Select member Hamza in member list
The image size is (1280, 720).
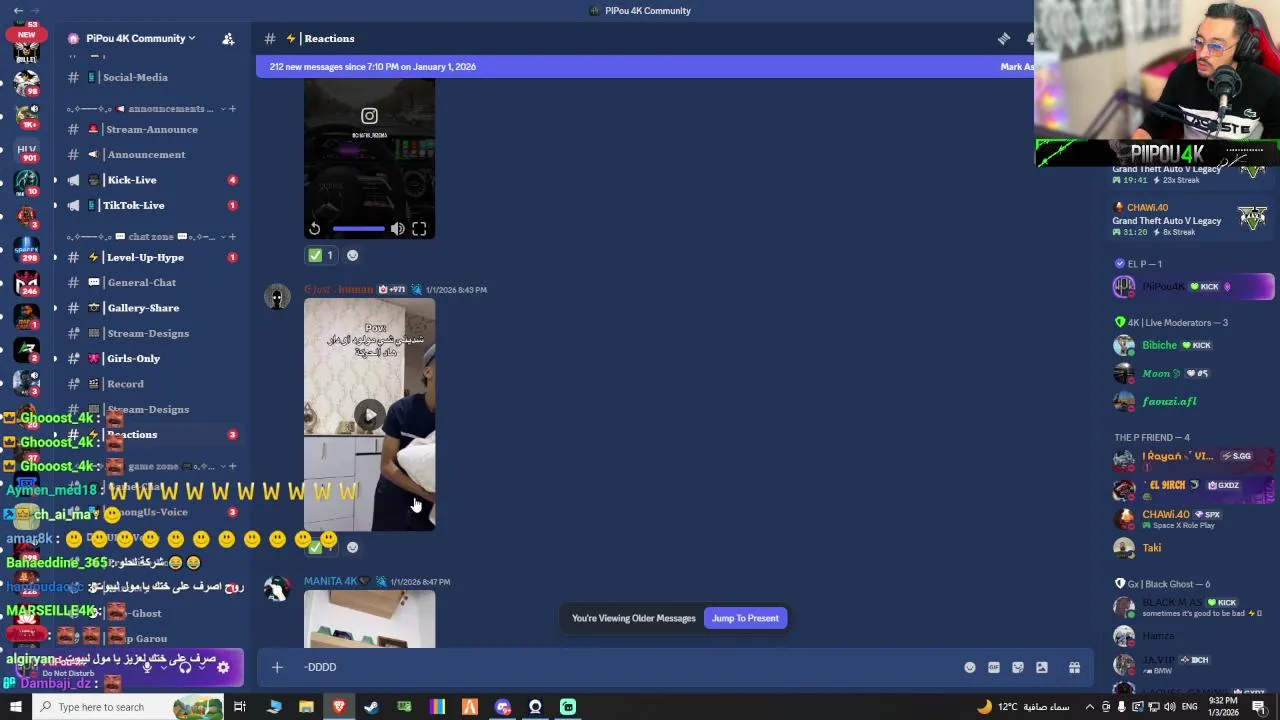tap(1193, 636)
